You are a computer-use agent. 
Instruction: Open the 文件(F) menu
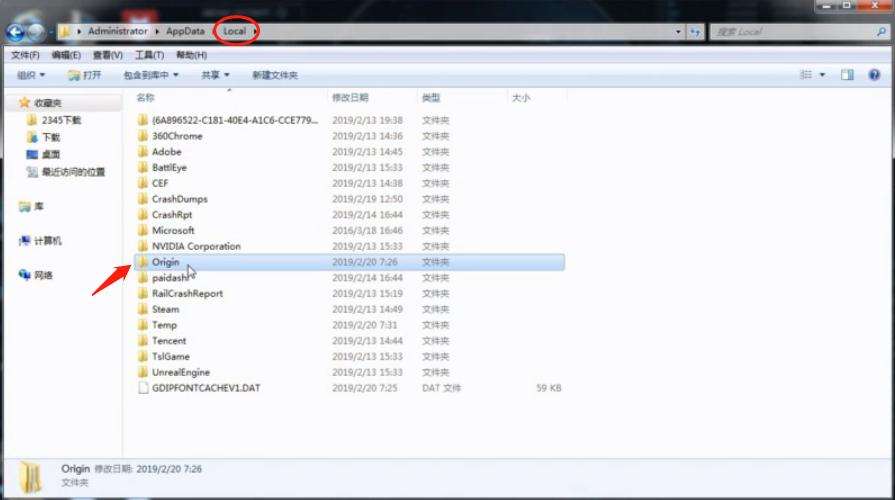pos(25,55)
